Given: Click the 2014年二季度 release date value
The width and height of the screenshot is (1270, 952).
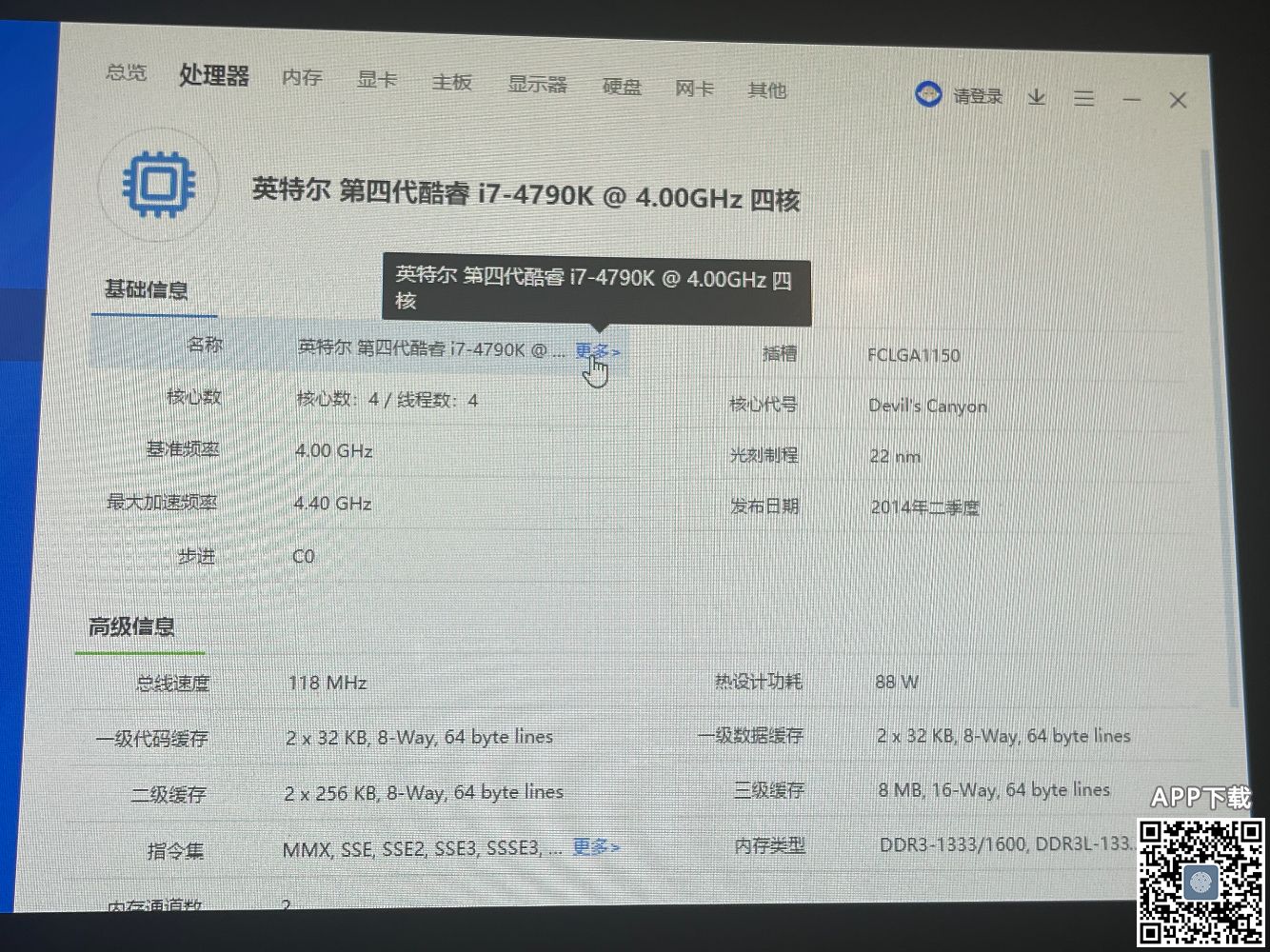Looking at the screenshot, I should 924,507.
